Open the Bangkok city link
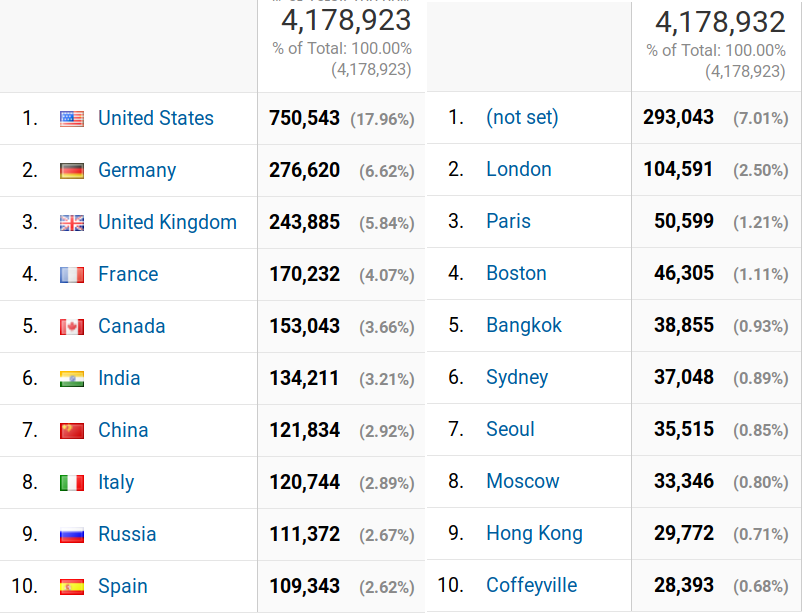804x613 pixels. (524, 325)
